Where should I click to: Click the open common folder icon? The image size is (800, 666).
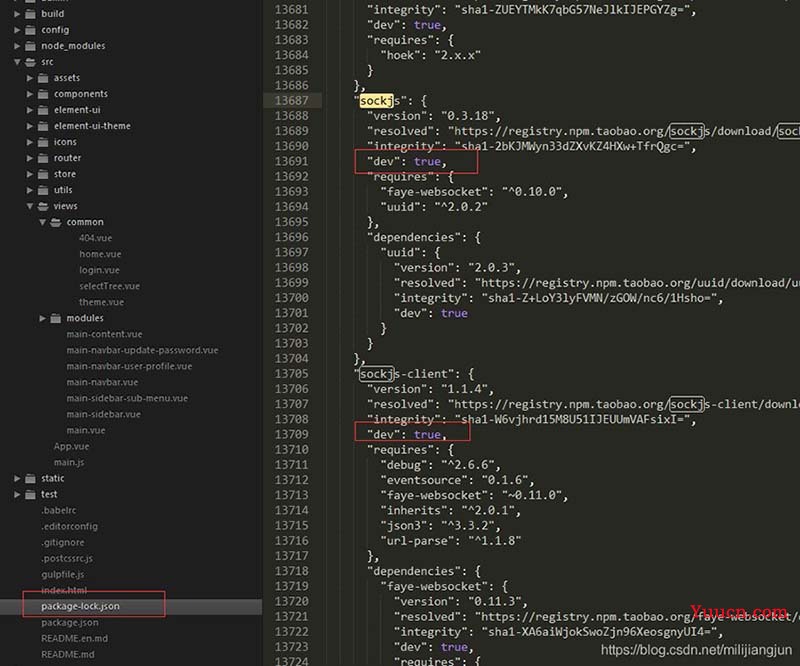coord(56,222)
